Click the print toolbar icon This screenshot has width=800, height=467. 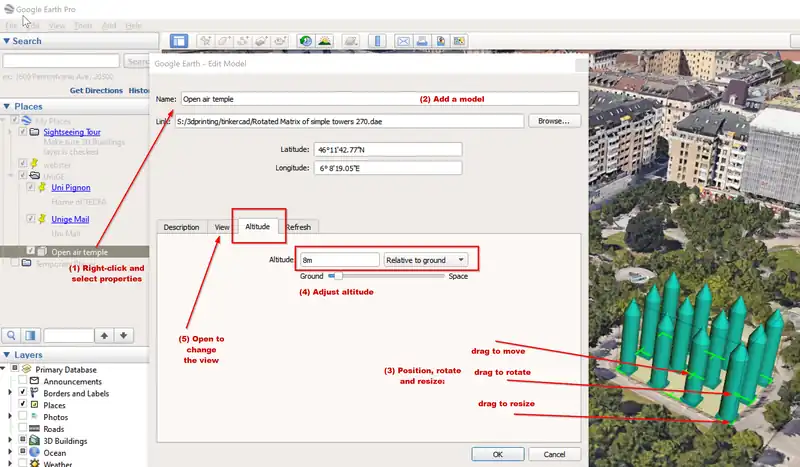[x=422, y=41]
